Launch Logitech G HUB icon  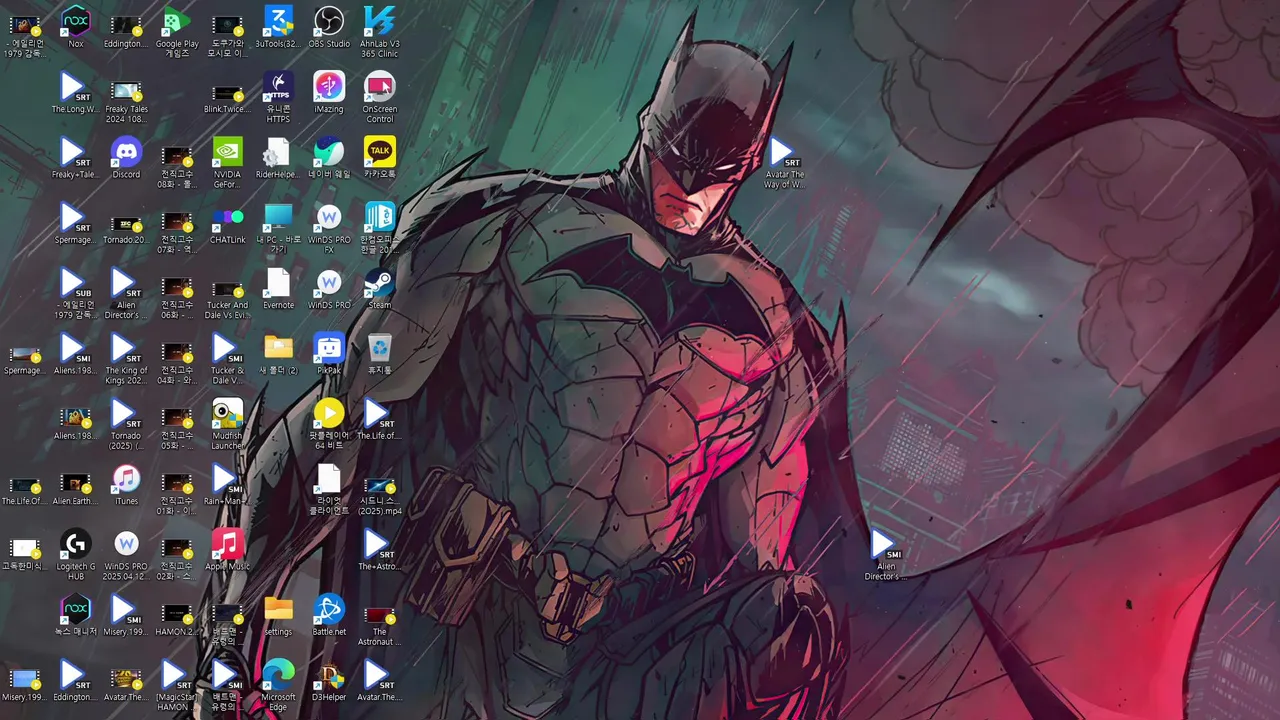pos(76,555)
